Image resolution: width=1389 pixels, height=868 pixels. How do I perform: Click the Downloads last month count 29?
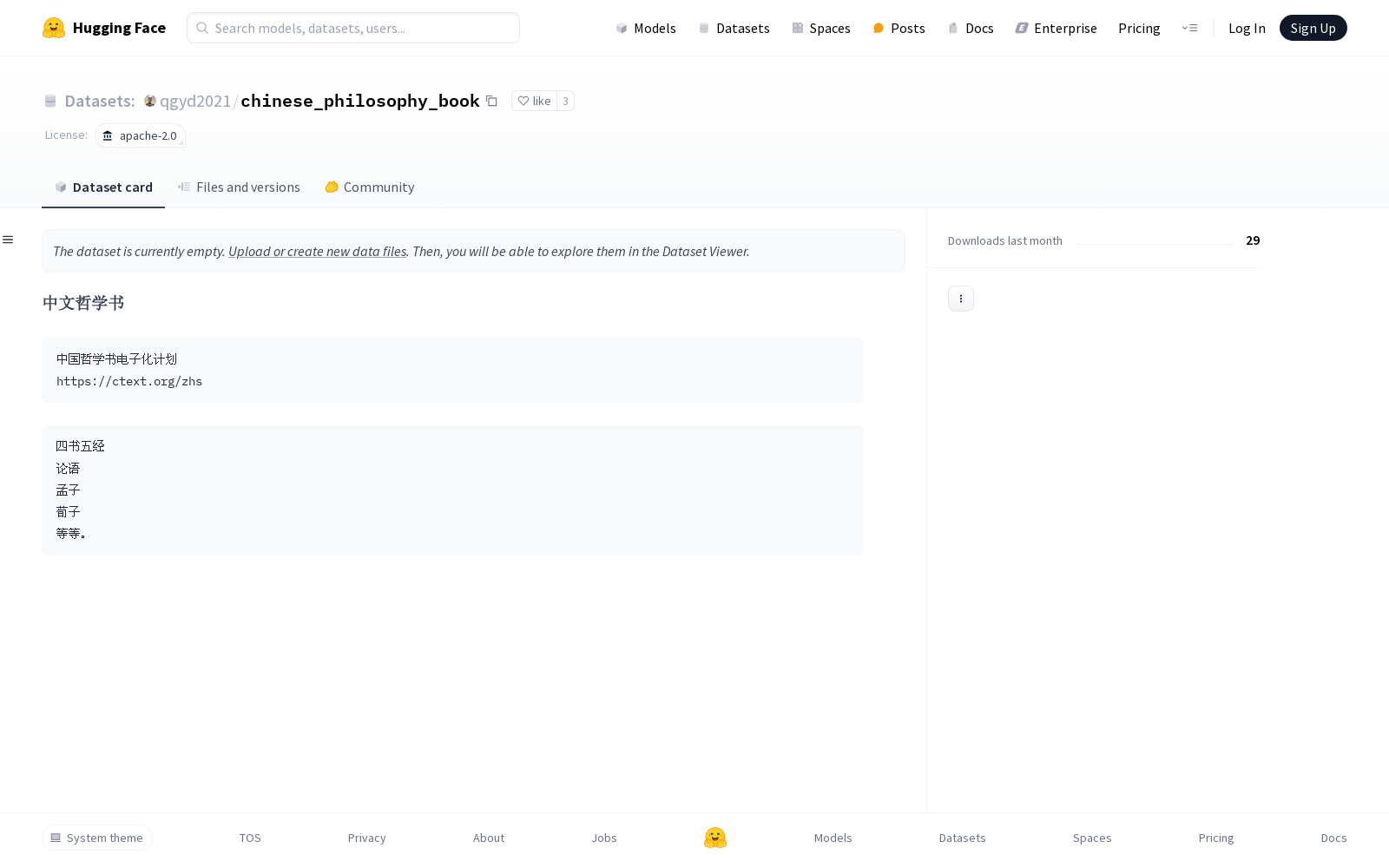(1253, 240)
